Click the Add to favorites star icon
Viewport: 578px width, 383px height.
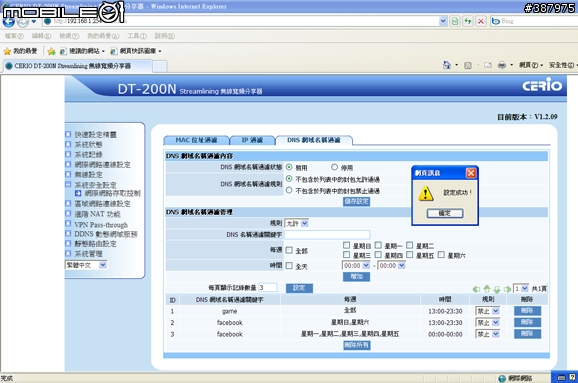pos(52,51)
